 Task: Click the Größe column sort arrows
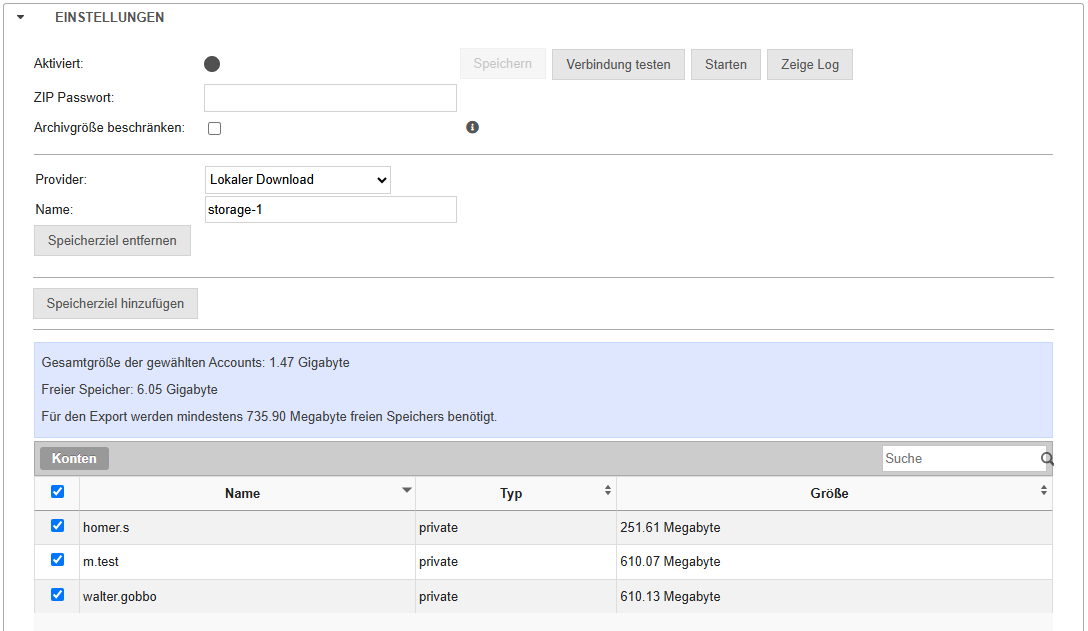[1043, 490]
